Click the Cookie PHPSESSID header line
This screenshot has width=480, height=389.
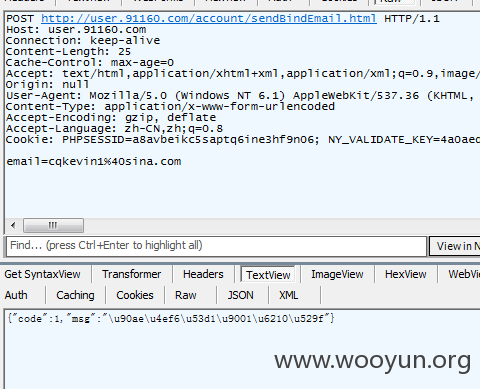(243, 140)
